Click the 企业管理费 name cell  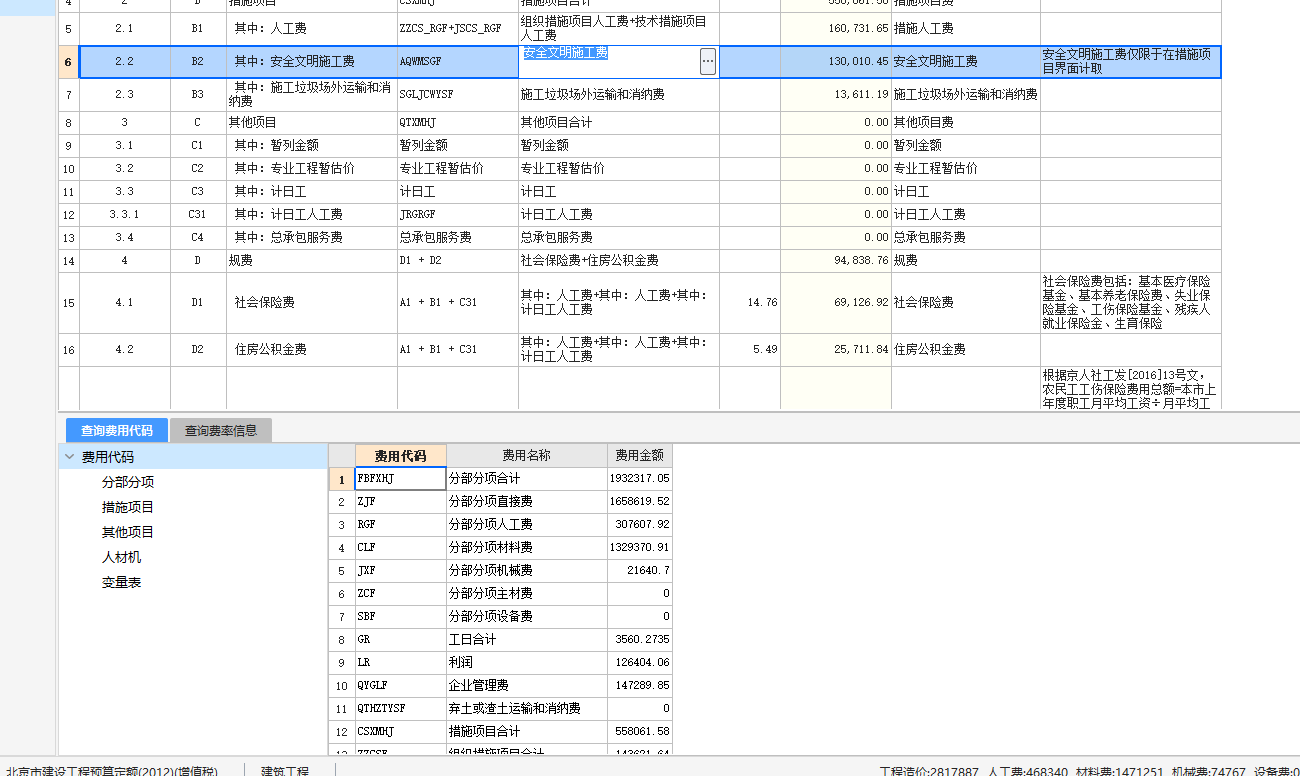526,685
